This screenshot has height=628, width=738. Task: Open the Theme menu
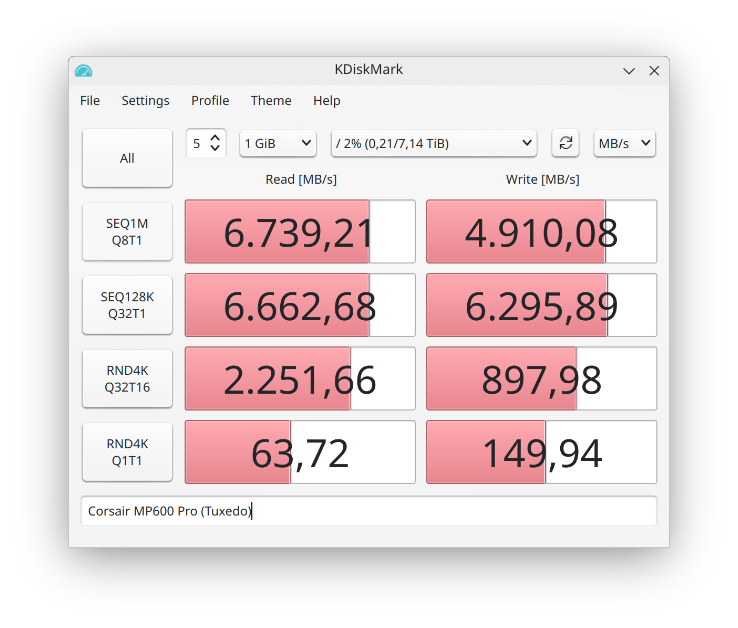pyautogui.click(x=271, y=101)
